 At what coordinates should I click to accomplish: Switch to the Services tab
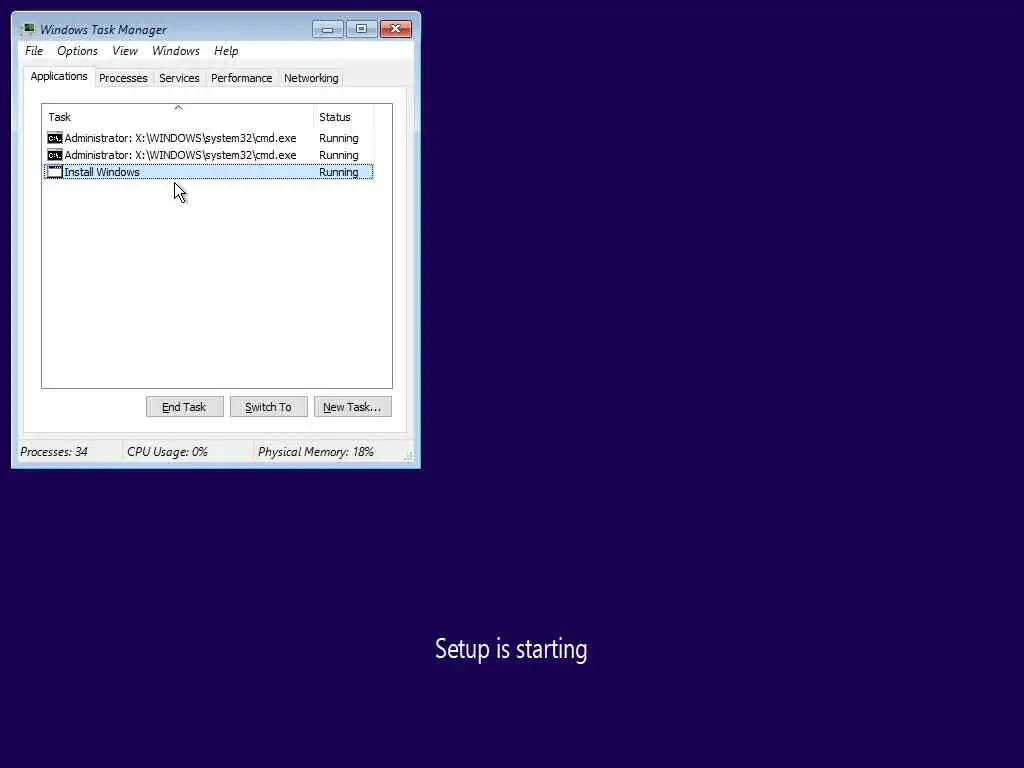[179, 78]
